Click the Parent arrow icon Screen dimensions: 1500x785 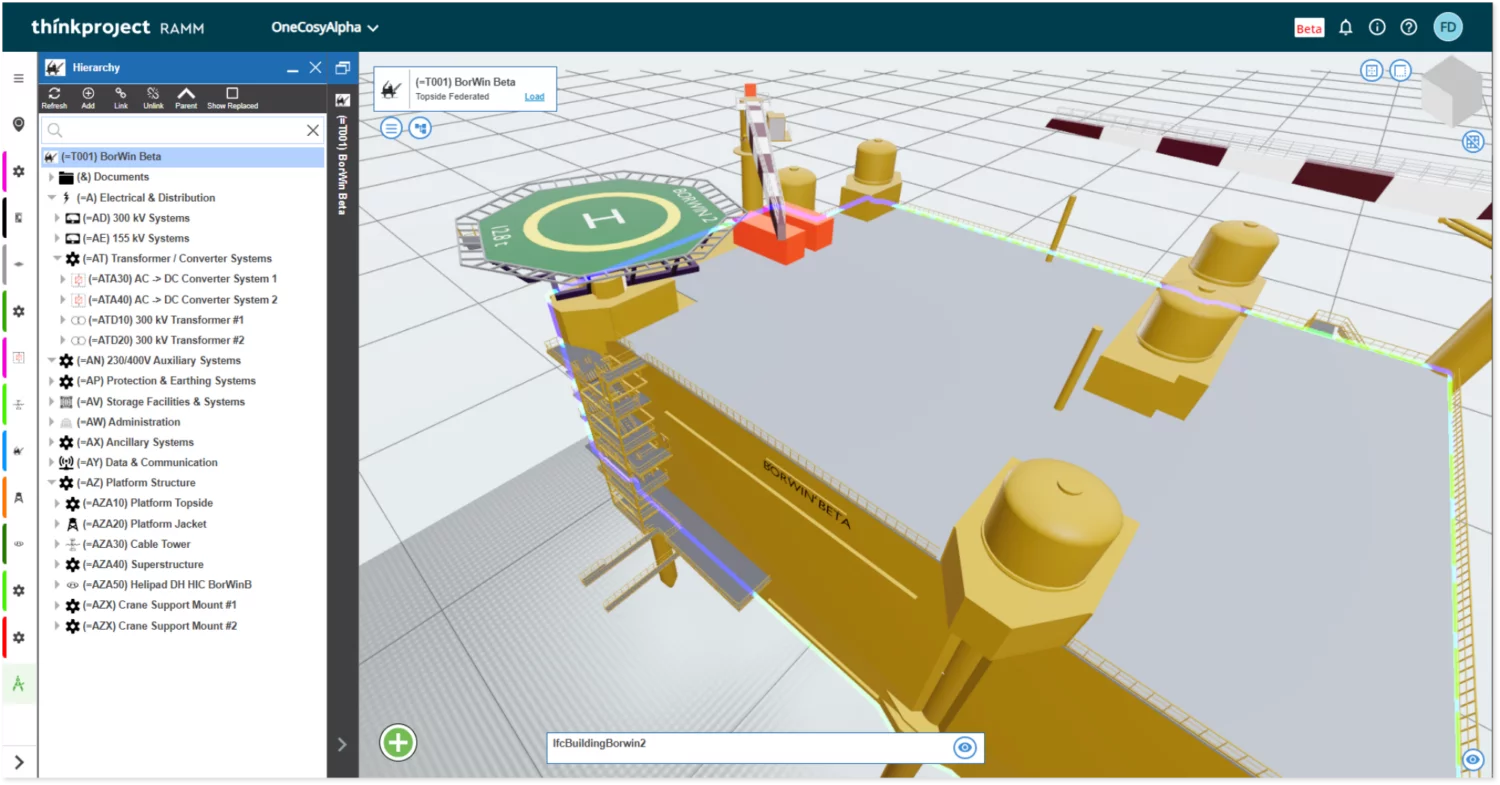point(186,94)
